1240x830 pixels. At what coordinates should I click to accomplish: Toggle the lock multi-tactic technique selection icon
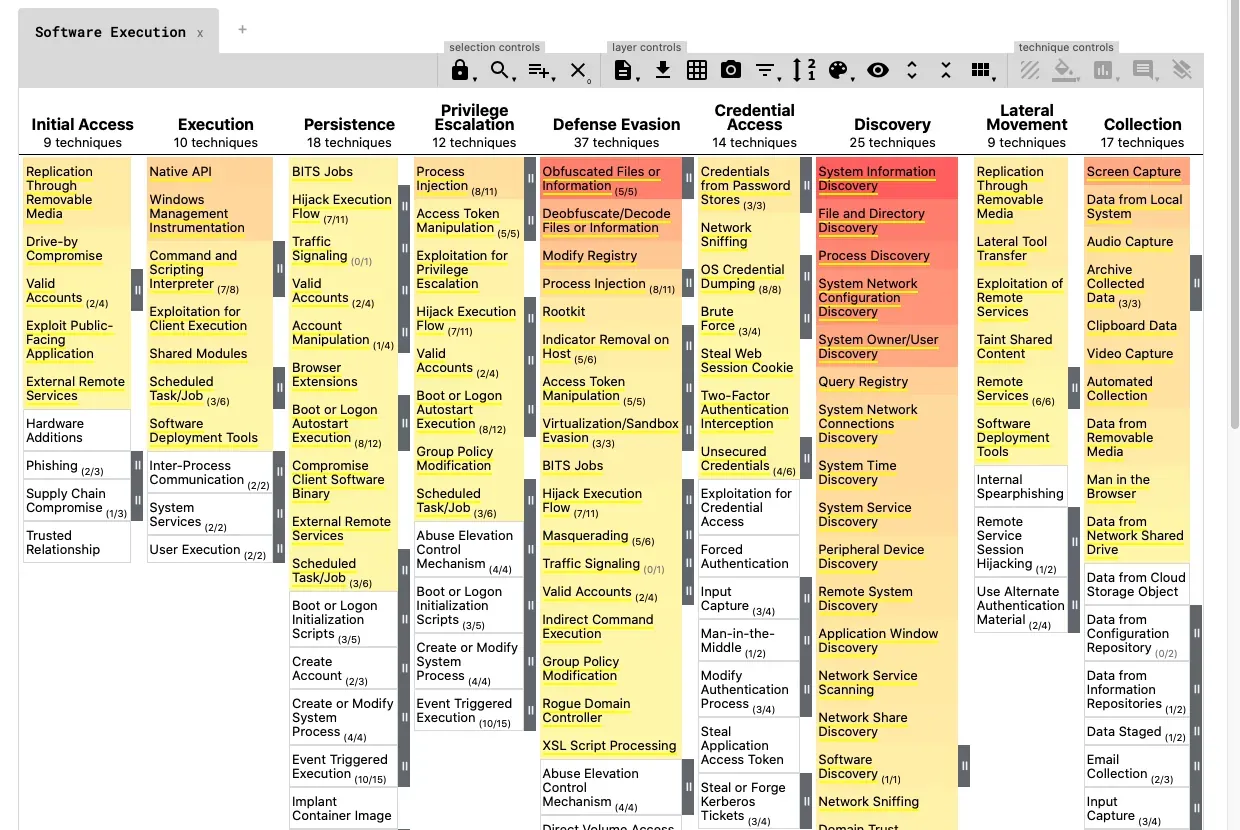[460, 70]
